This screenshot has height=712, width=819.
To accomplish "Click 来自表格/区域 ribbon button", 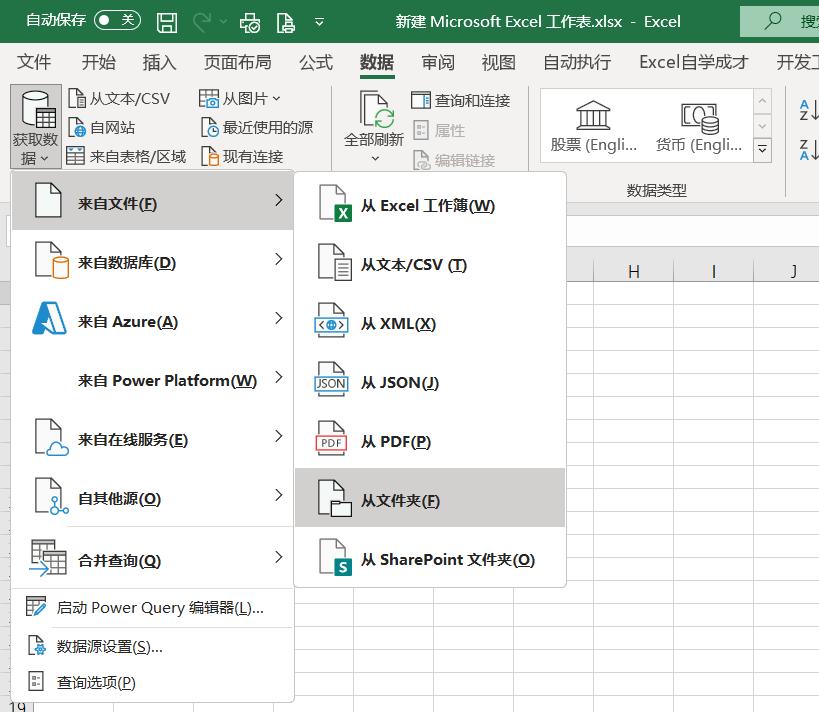I will (126, 156).
